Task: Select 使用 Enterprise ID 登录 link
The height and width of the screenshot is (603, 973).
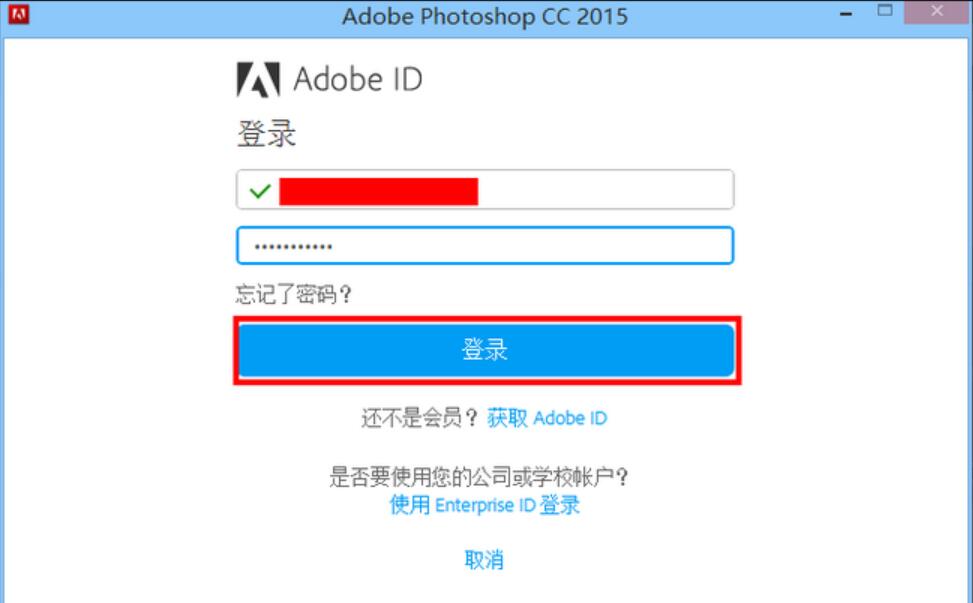Action: click(485, 505)
